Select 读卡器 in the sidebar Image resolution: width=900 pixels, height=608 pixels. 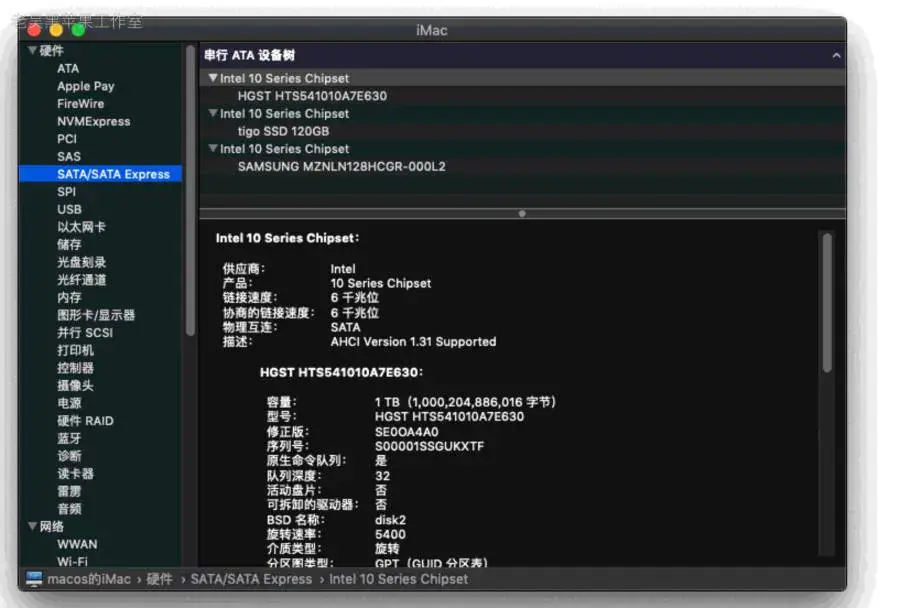(75, 473)
